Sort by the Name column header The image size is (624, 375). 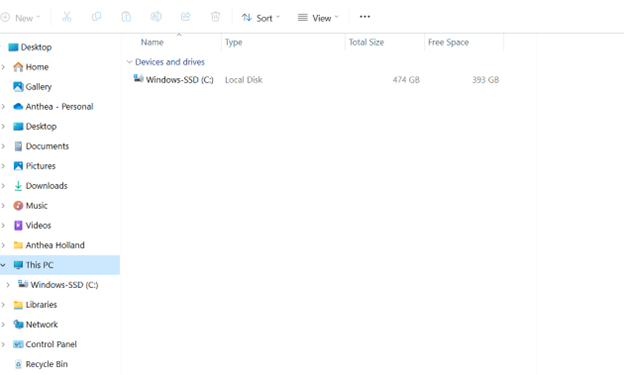pyautogui.click(x=152, y=42)
